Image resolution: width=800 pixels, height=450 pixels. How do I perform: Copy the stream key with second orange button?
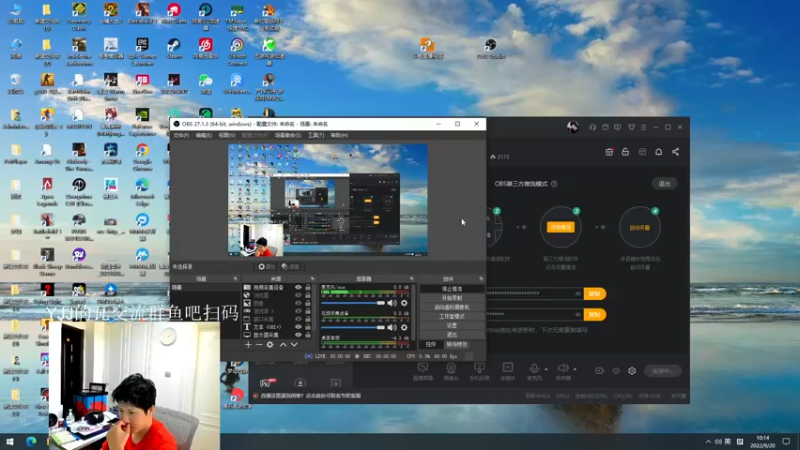pyautogui.click(x=594, y=314)
